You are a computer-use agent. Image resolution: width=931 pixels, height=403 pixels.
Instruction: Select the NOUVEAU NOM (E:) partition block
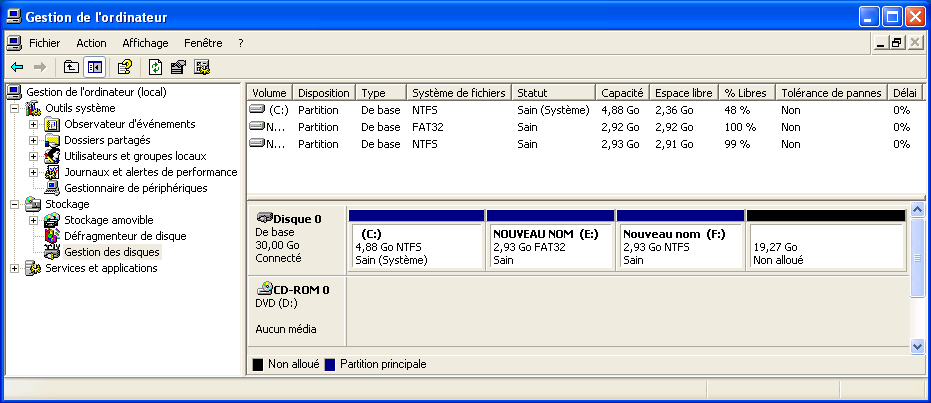pyautogui.click(x=550, y=240)
